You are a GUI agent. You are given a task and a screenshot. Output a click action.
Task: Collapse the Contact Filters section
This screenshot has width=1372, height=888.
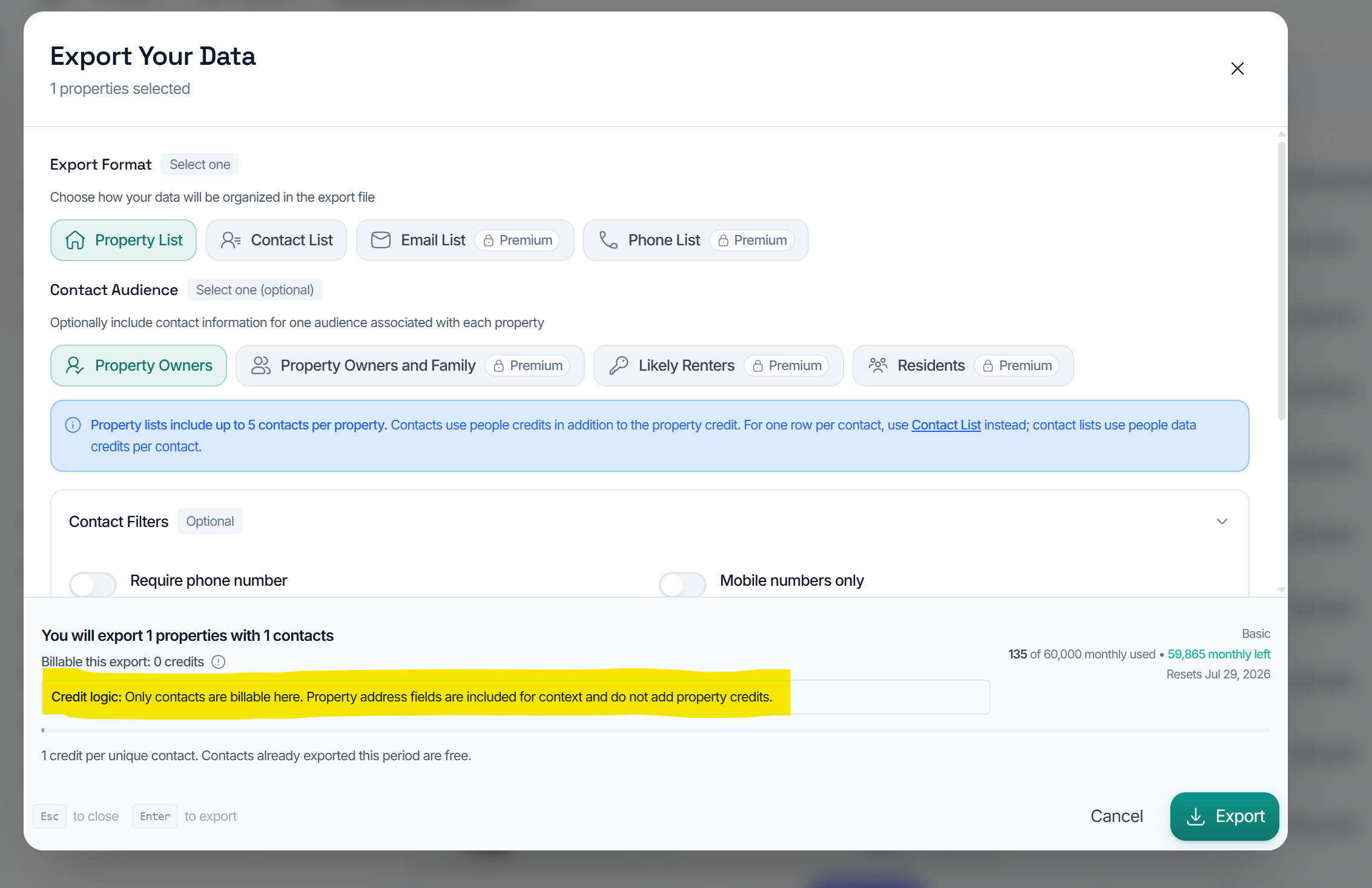[1222, 522]
